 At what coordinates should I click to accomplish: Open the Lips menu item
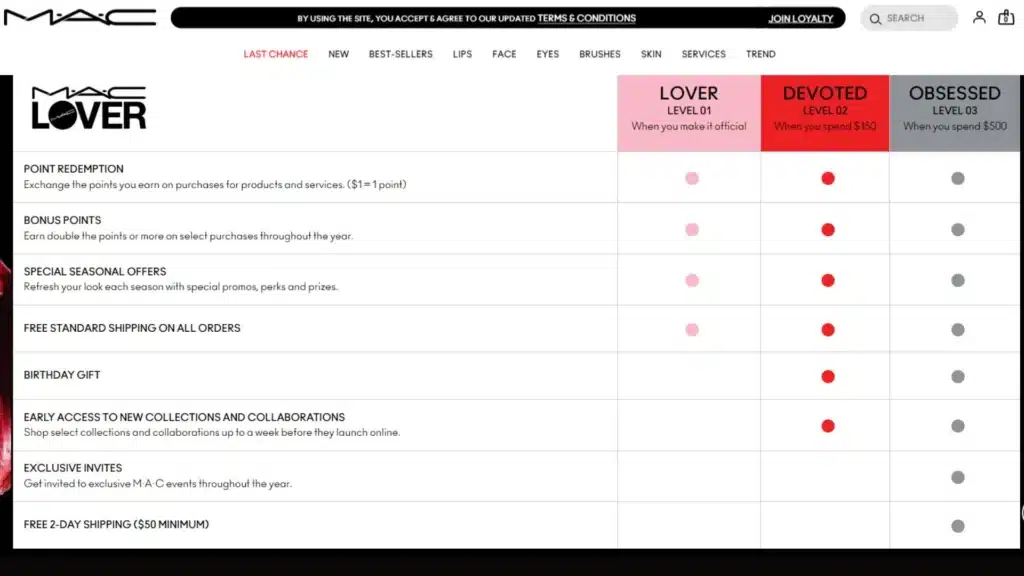coord(462,54)
